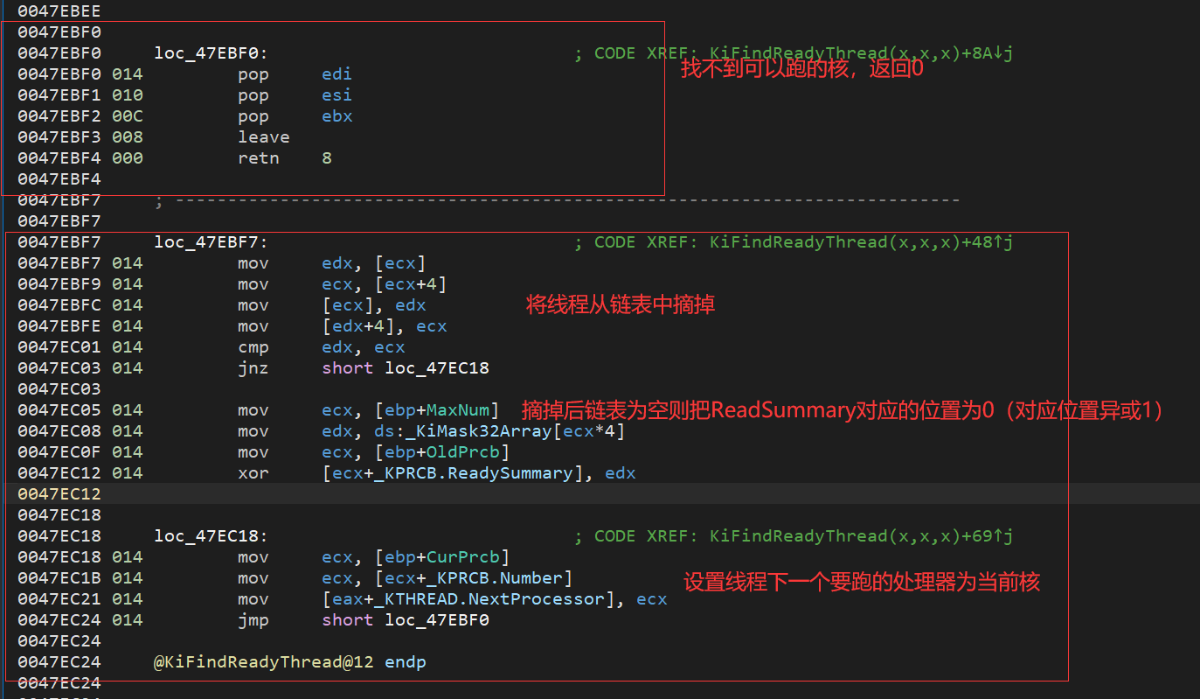Image resolution: width=1200 pixels, height=699 pixels.
Task: Click the loc_47EBF0 label definition
Action: pos(210,53)
